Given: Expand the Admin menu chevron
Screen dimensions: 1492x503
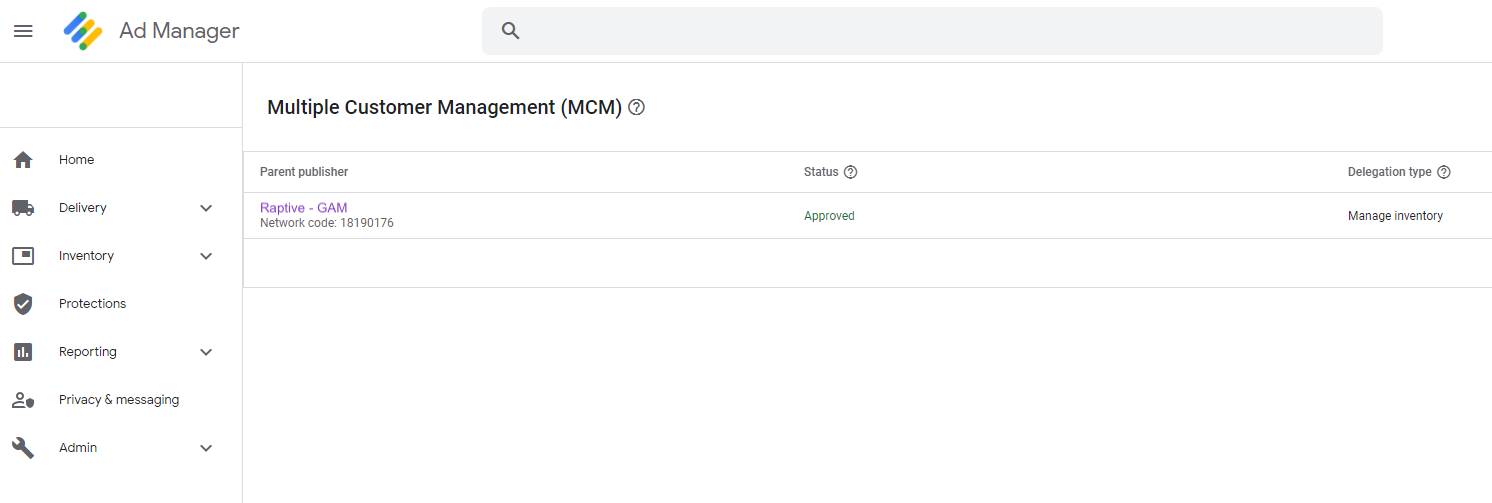Looking at the screenshot, I should [x=206, y=448].
